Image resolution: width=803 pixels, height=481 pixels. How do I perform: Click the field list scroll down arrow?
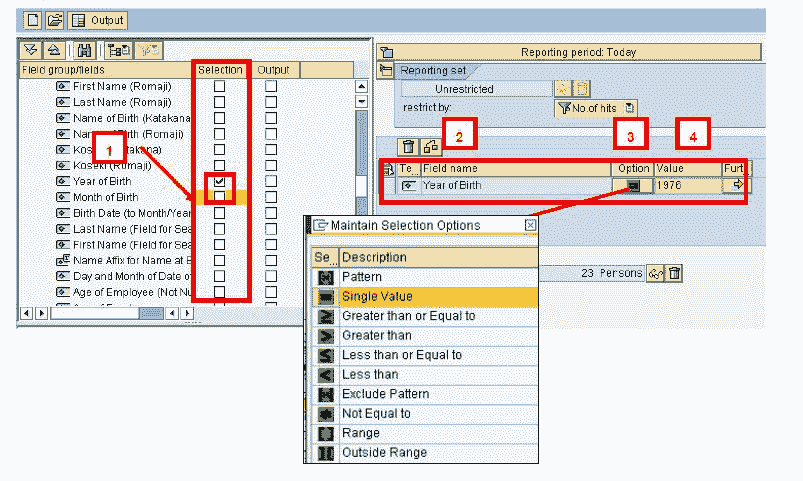(x=362, y=101)
